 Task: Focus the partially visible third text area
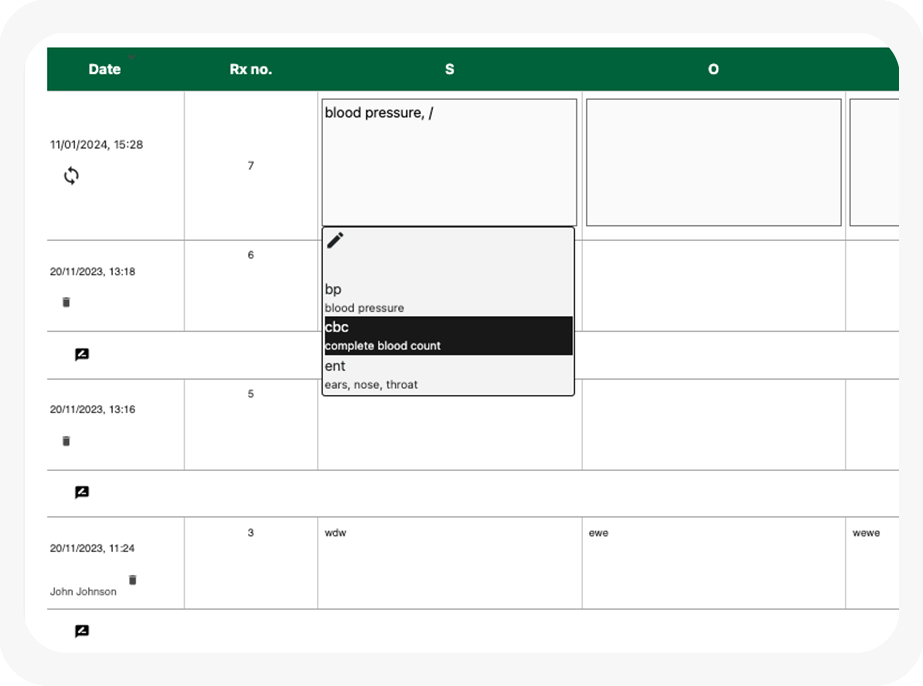874,162
